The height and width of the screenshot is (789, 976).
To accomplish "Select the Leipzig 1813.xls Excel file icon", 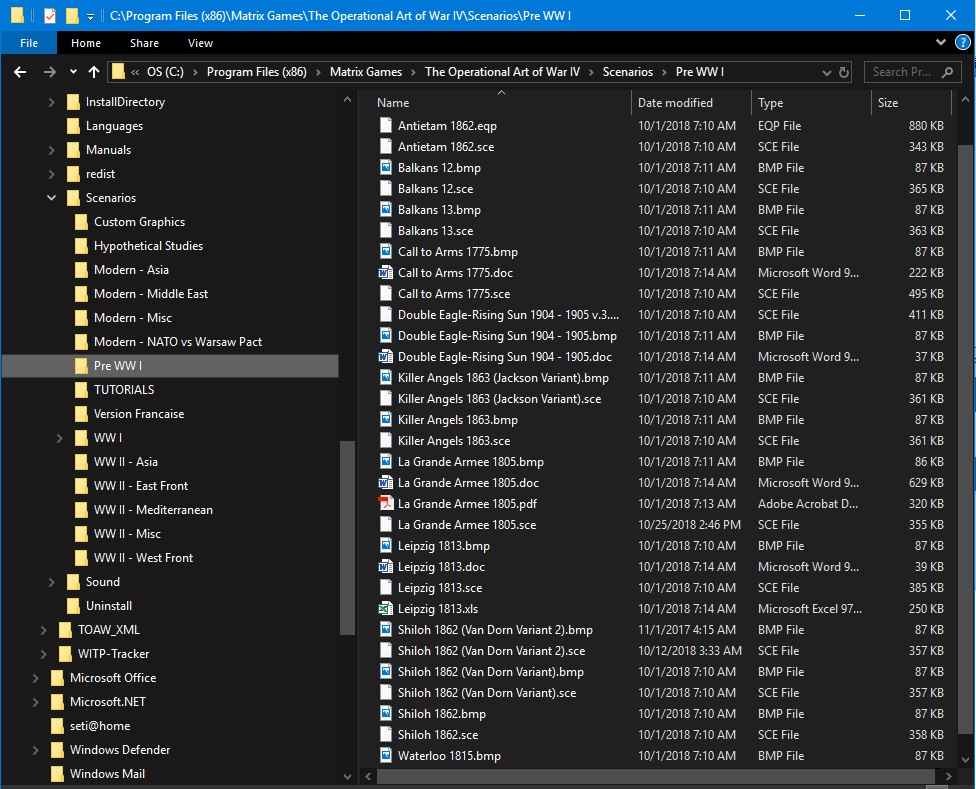I will (x=386, y=609).
